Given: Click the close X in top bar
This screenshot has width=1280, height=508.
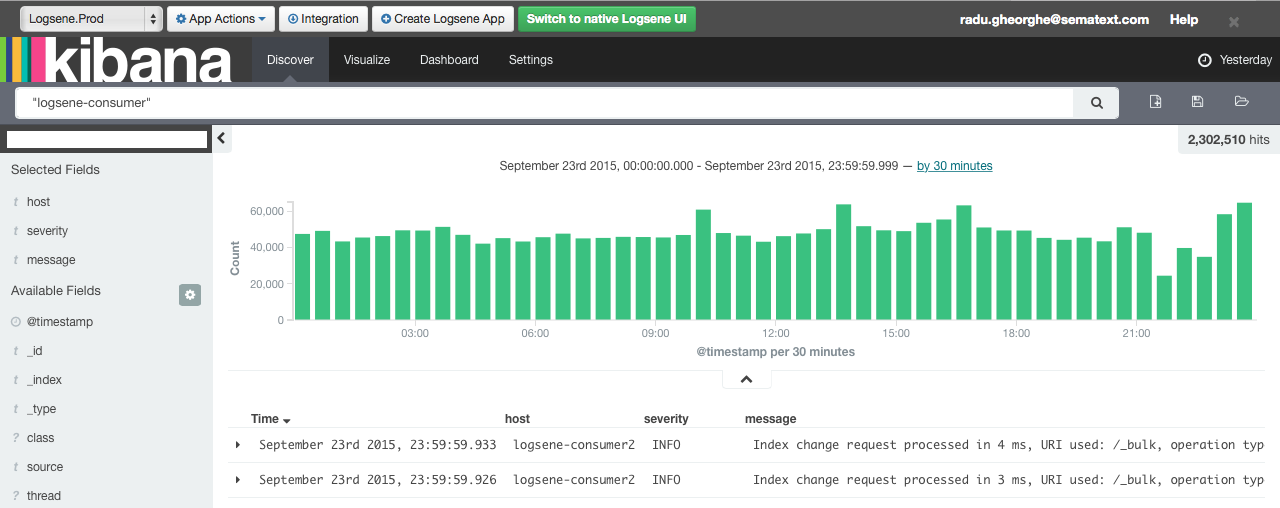Looking at the screenshot, I should [x=1234, y=21].
